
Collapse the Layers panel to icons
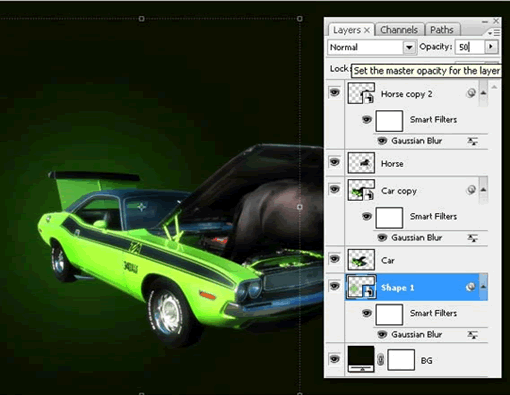[x=485, y=21]
